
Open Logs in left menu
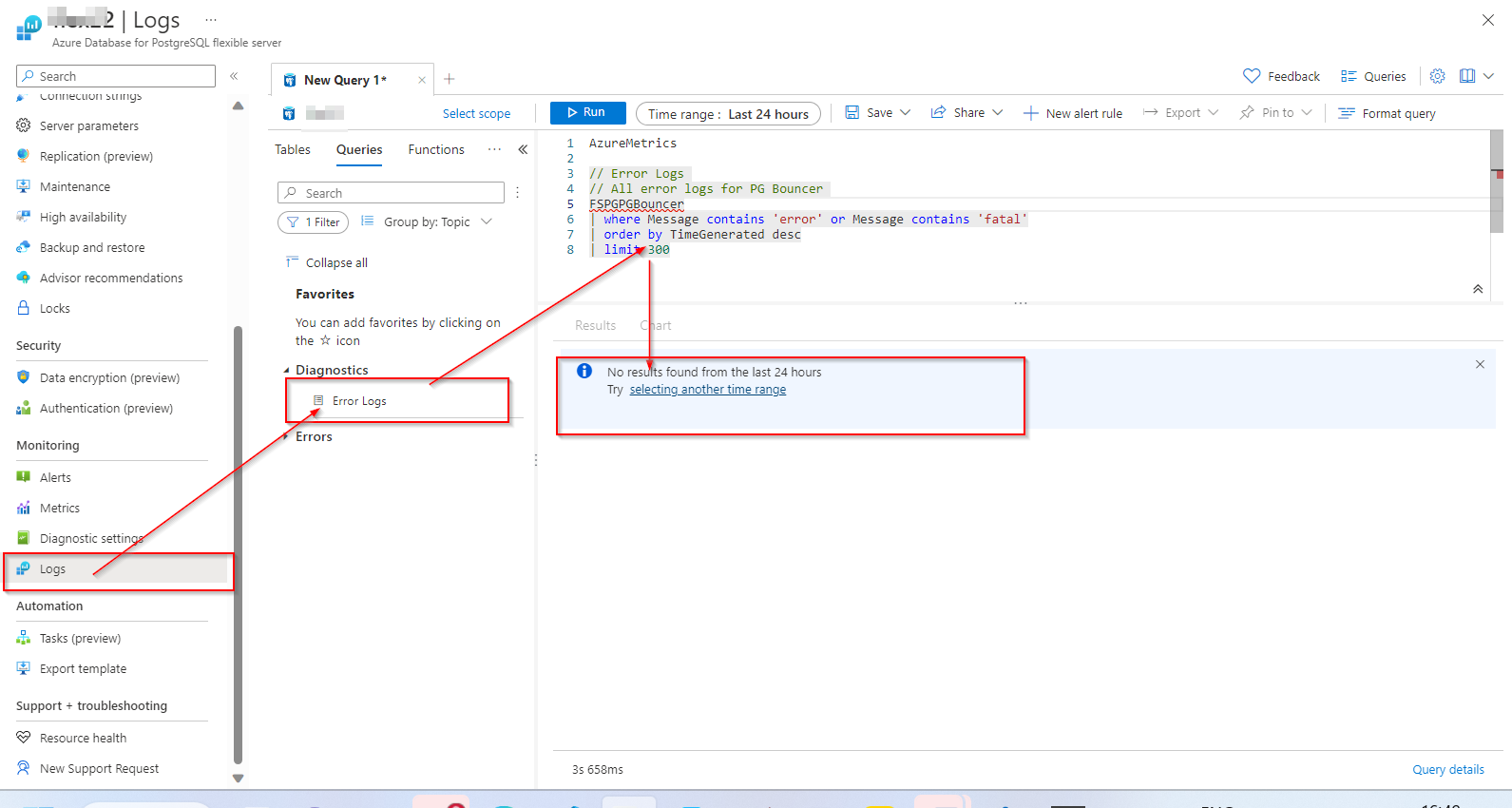point(118,568)
